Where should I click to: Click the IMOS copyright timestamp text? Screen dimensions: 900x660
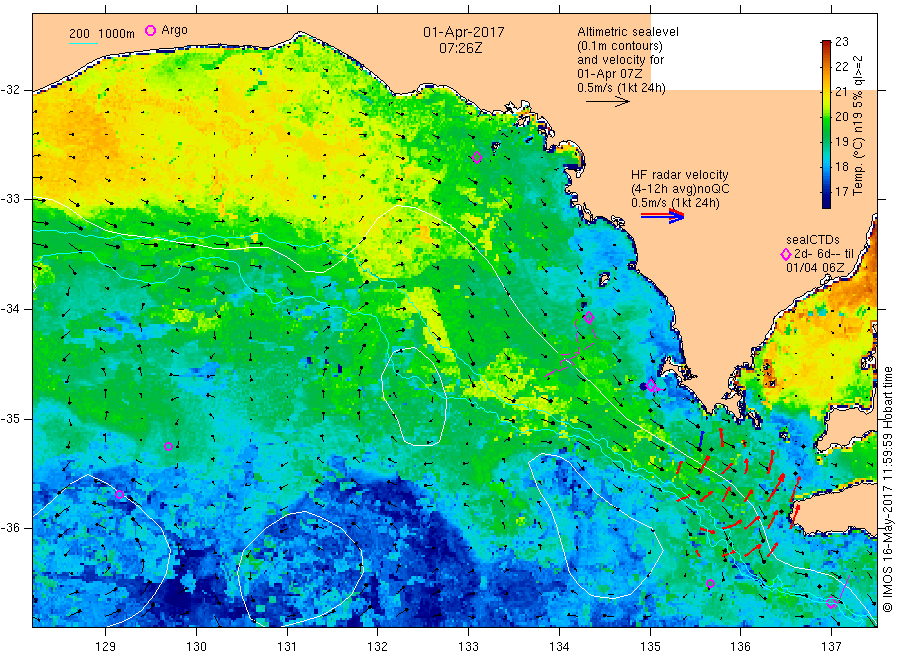[x=888, y=489]
